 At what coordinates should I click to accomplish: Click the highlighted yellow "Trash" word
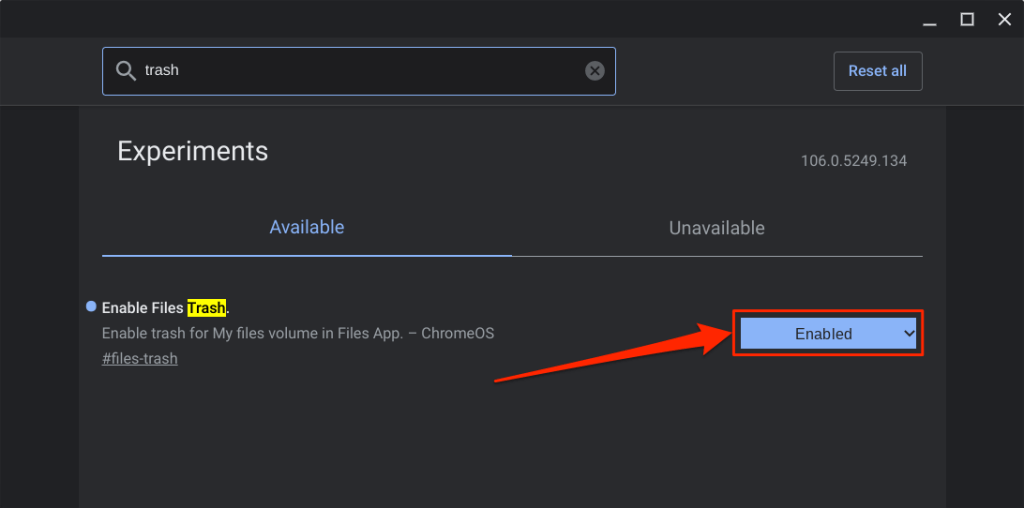click(206, 308)
